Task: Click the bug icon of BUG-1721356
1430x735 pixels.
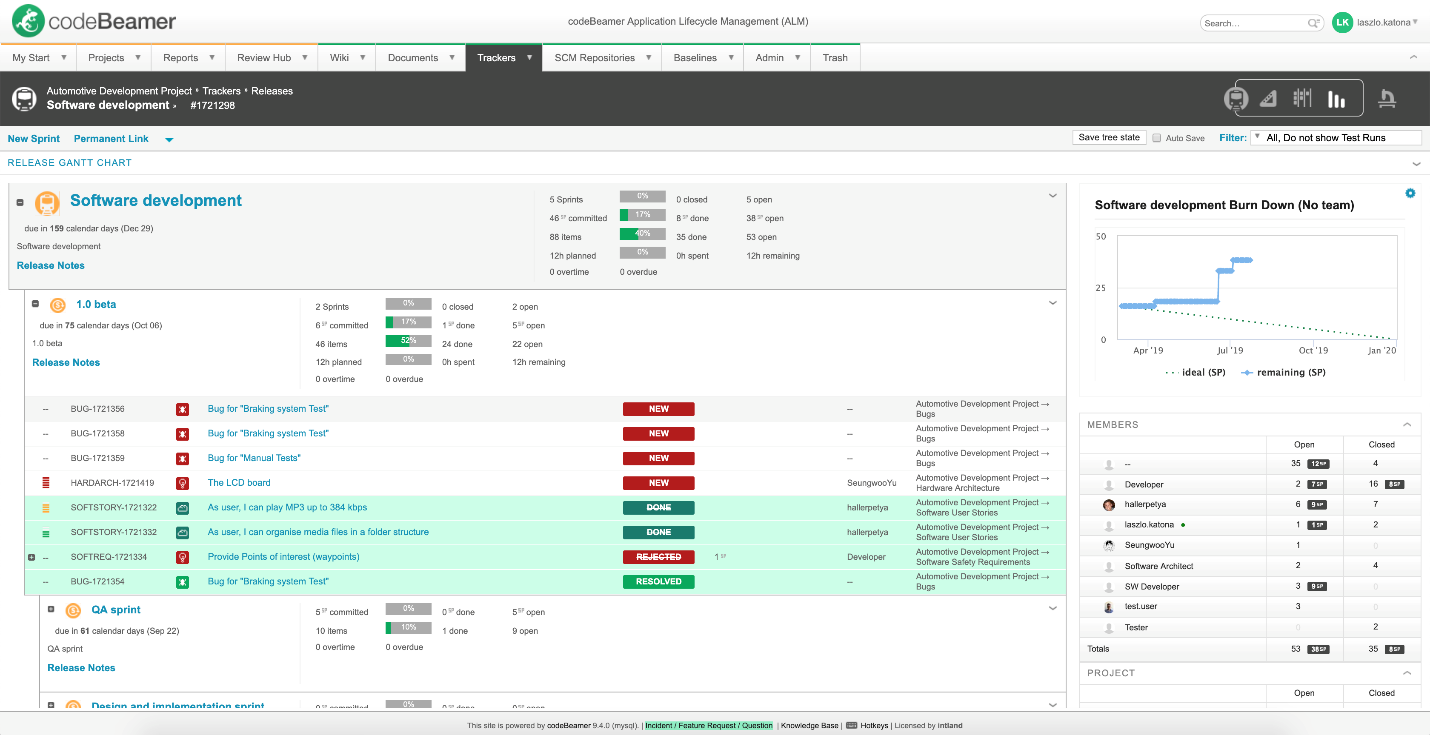Action: click(x=183, y=409)
